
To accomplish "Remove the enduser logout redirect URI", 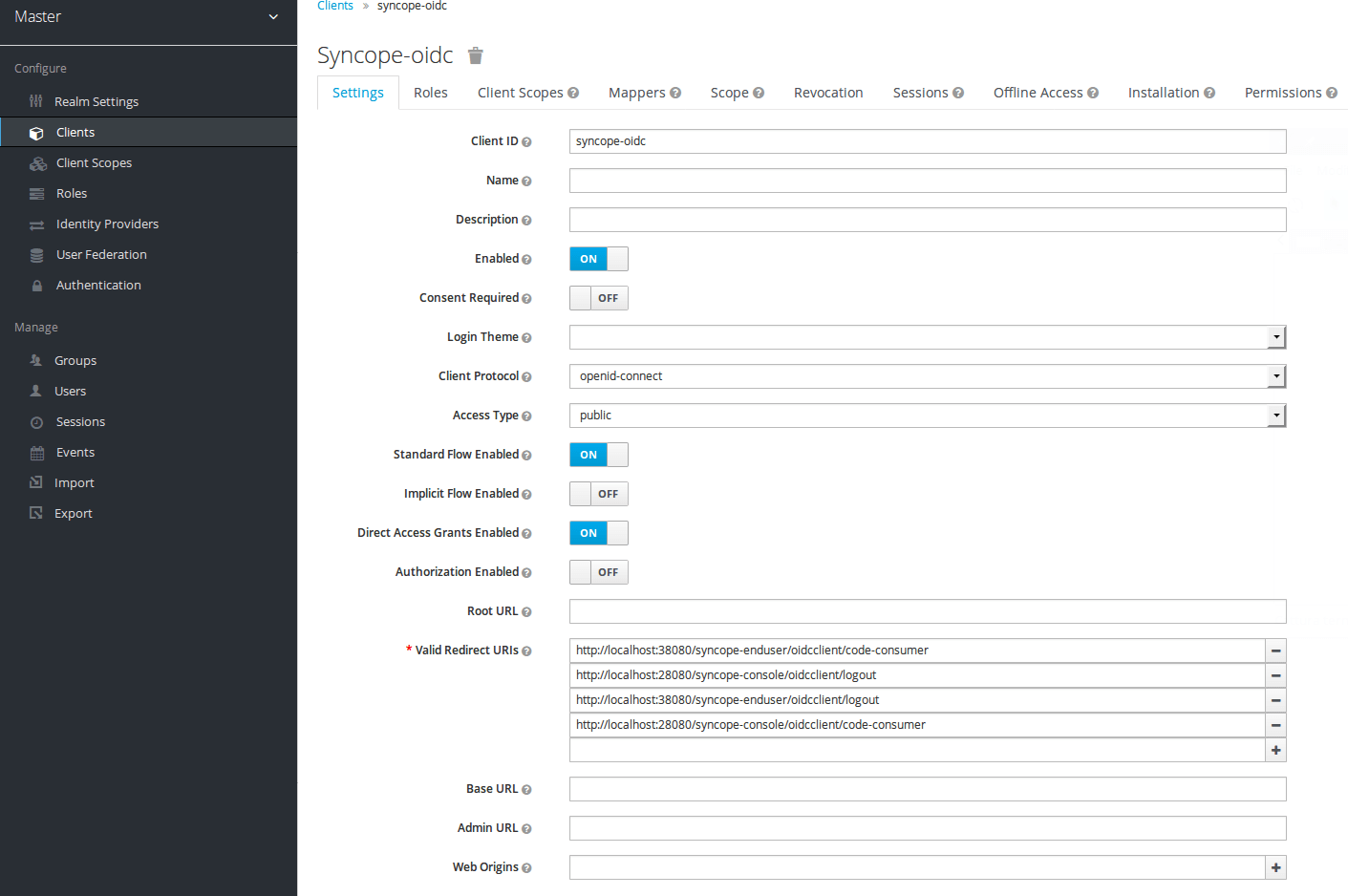I will tap(1275, 700).
